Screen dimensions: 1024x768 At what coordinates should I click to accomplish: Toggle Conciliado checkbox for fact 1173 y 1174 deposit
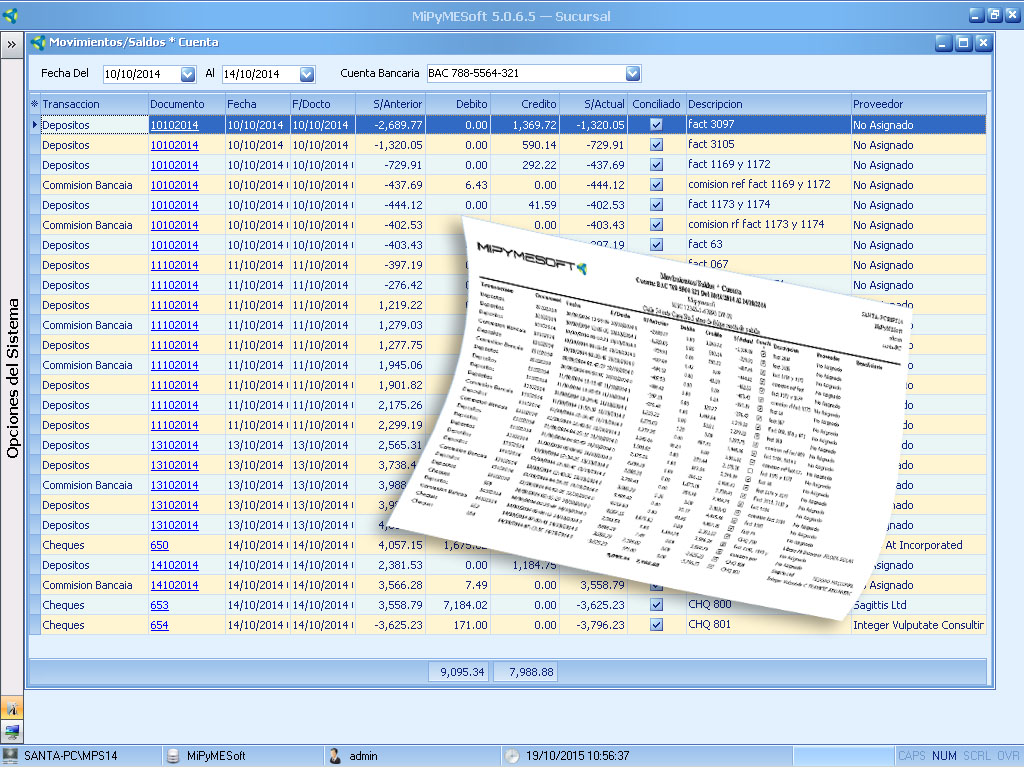pos(656,205)
